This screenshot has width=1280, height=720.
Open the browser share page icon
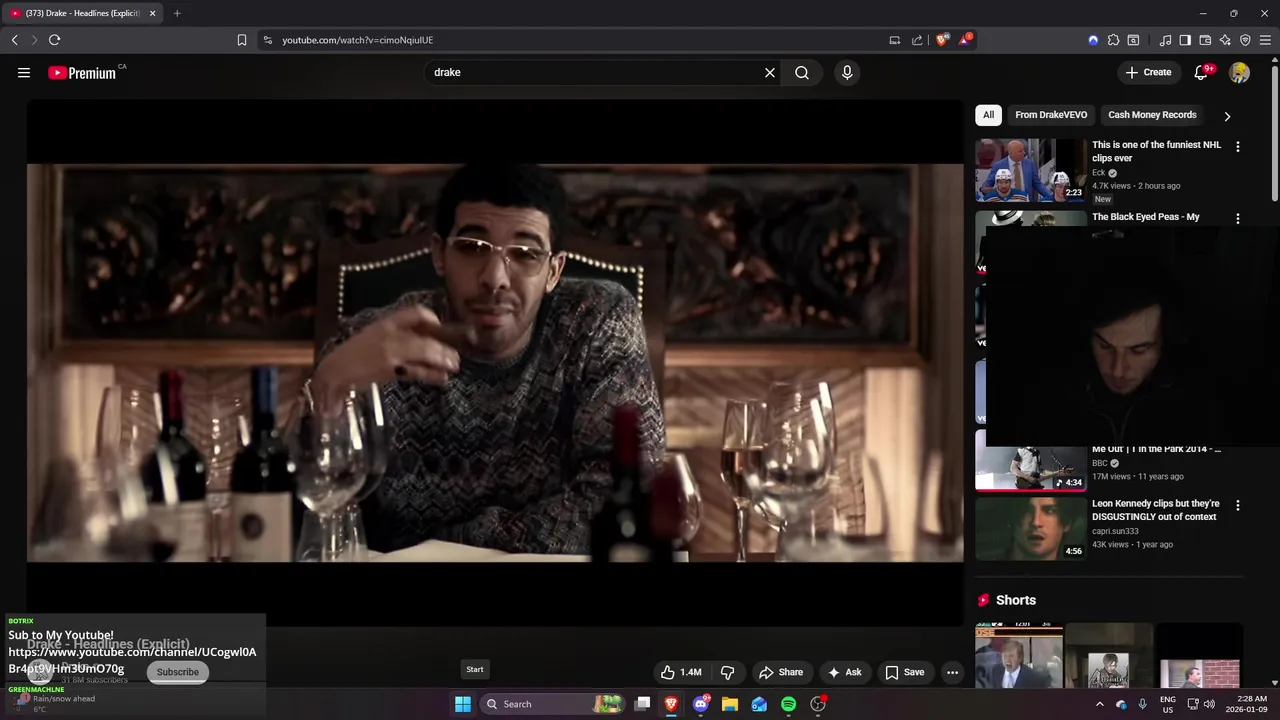click(917, 40)
